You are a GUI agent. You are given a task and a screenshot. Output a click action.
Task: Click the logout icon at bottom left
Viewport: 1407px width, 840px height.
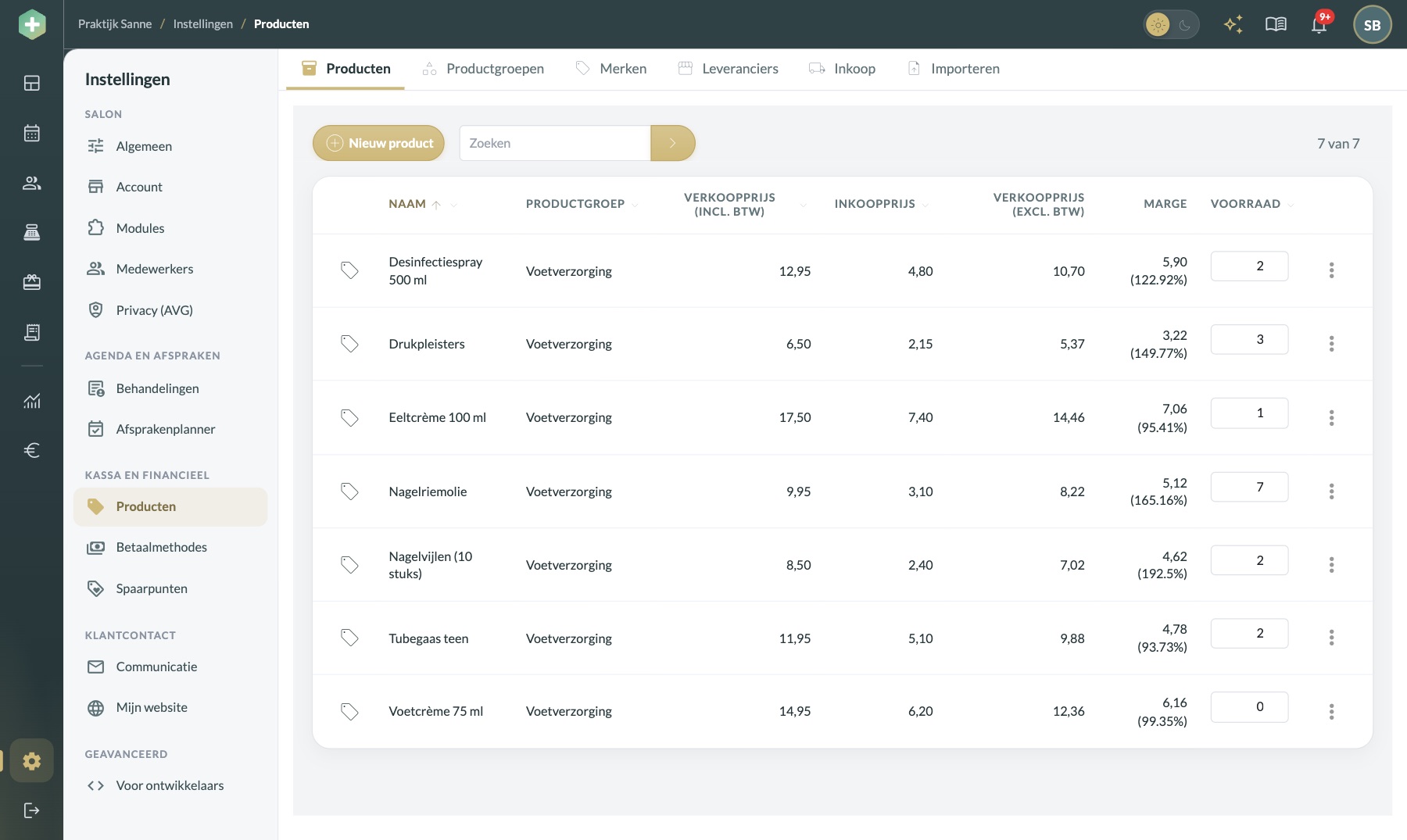point(32,810)
